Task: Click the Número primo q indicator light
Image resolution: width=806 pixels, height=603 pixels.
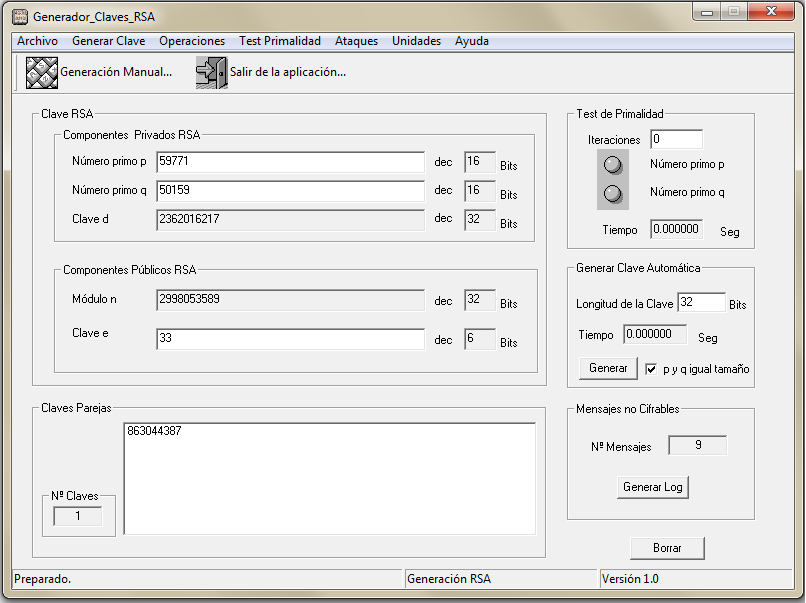Action: (613, 193)
